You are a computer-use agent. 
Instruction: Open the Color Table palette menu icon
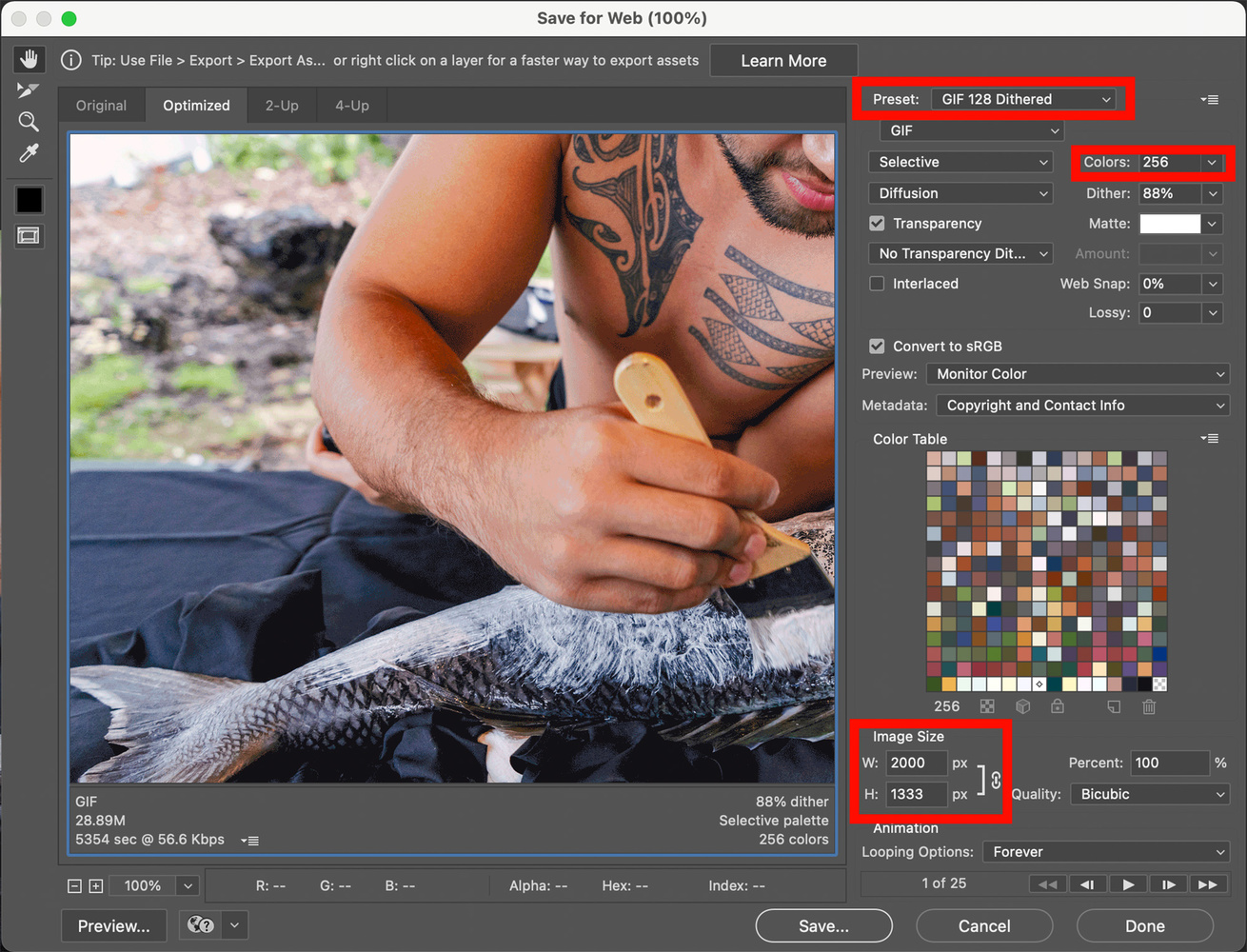(x=1210, y=439)
